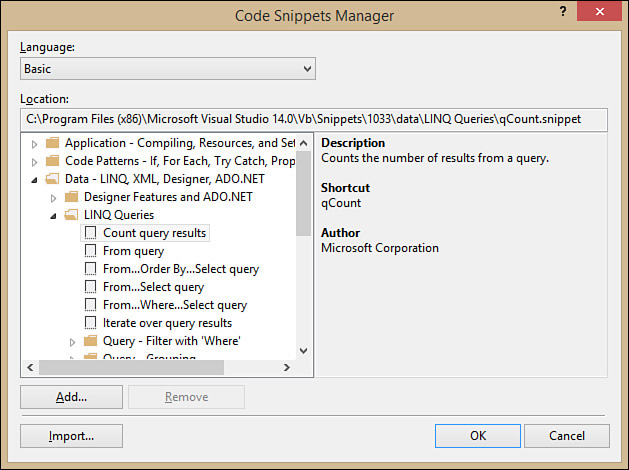This screenshot has width=629, height=470.
Task: Click the LINQ Queries open folder icon
Action: tap(72, 215)
